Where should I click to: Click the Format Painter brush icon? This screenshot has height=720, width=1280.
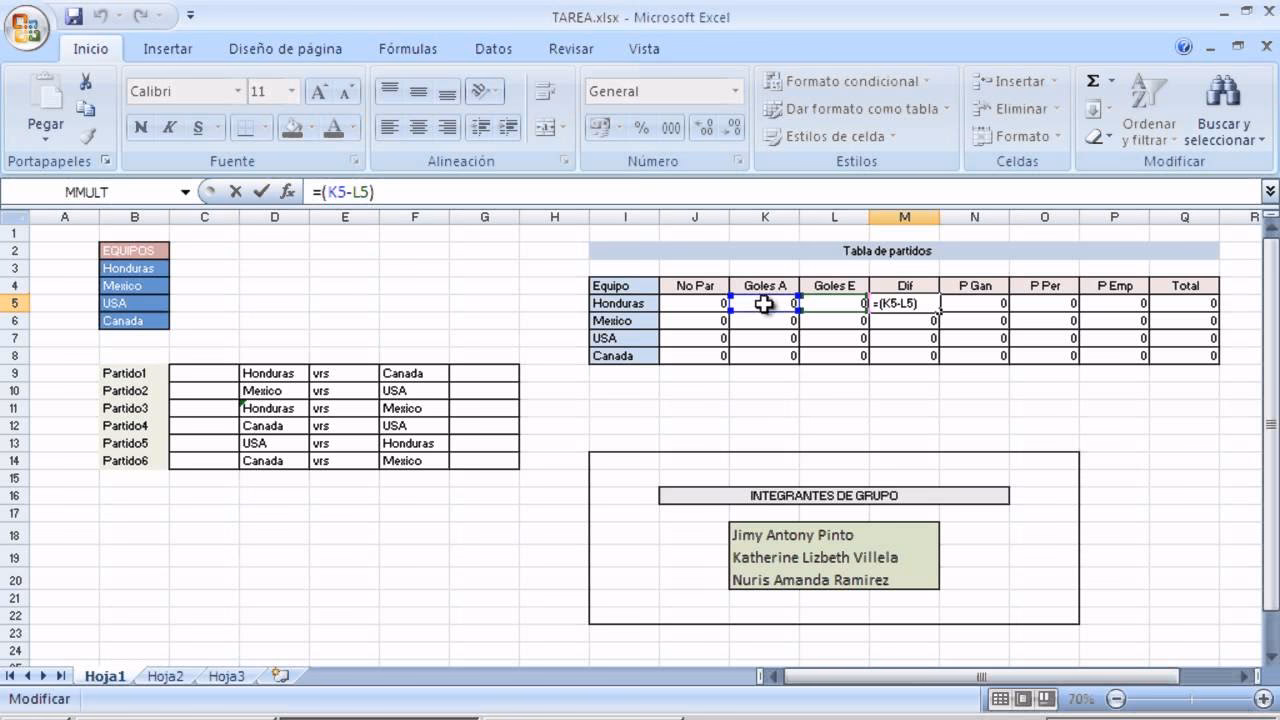[x=87, y=136]
